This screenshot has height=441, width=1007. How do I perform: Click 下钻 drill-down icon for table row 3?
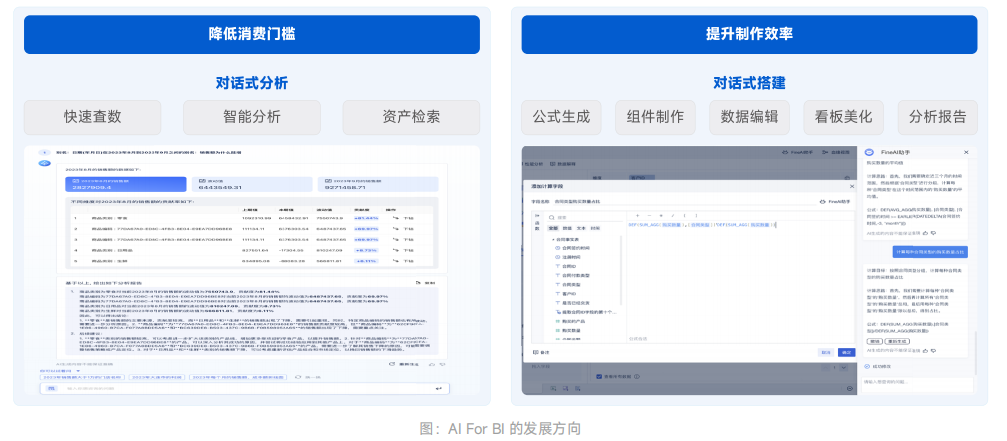pos(396,239)
